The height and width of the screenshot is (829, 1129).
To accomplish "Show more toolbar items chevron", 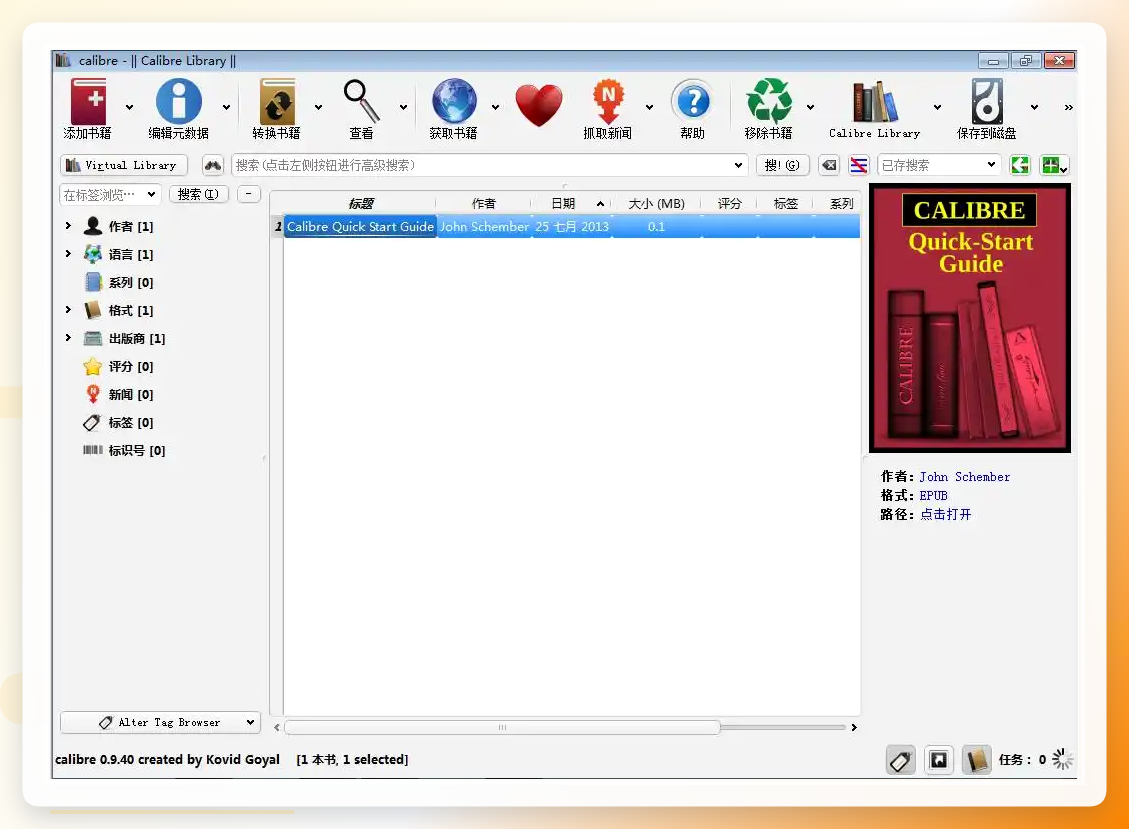I will click(1069, 107).
